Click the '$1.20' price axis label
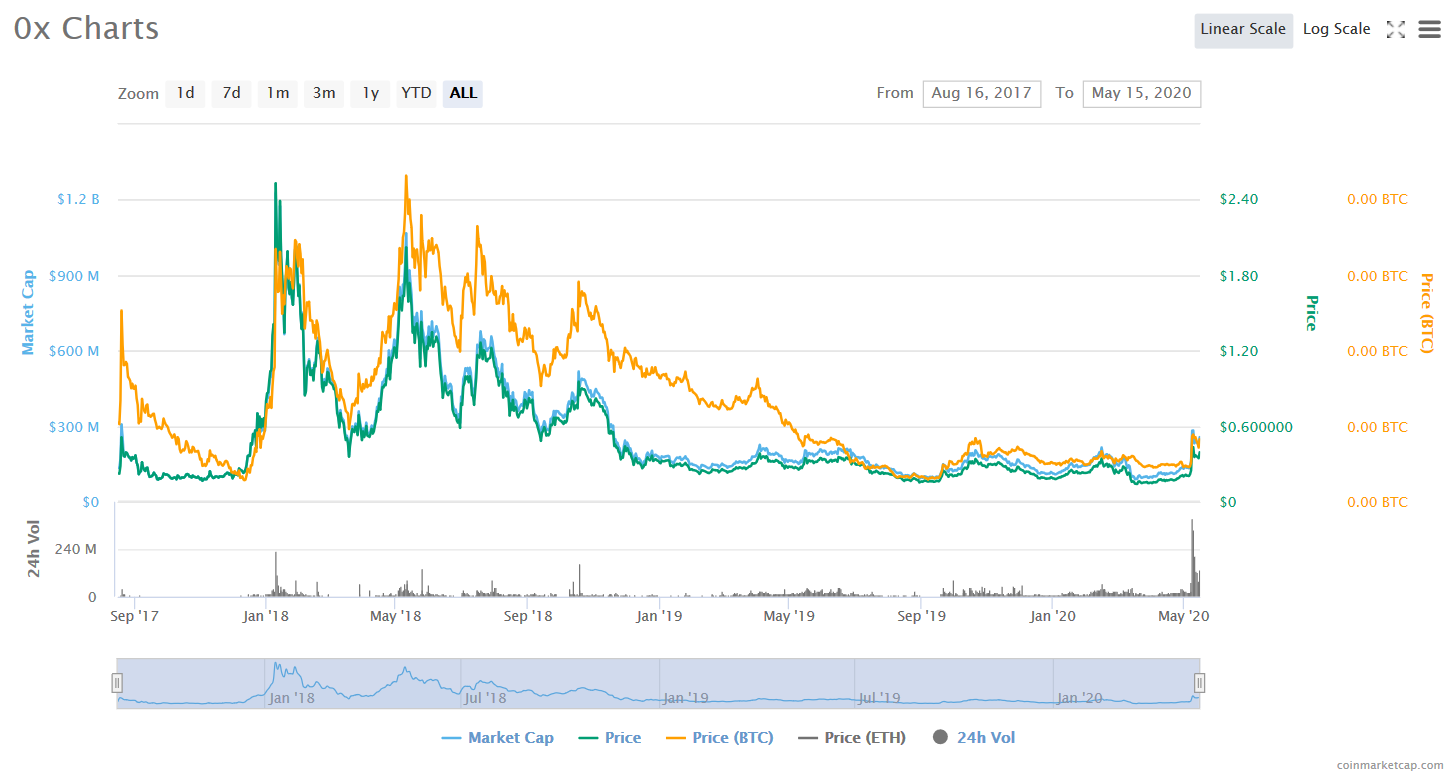The height and width of the screenshot is (775, 1456). (1239, 351)
